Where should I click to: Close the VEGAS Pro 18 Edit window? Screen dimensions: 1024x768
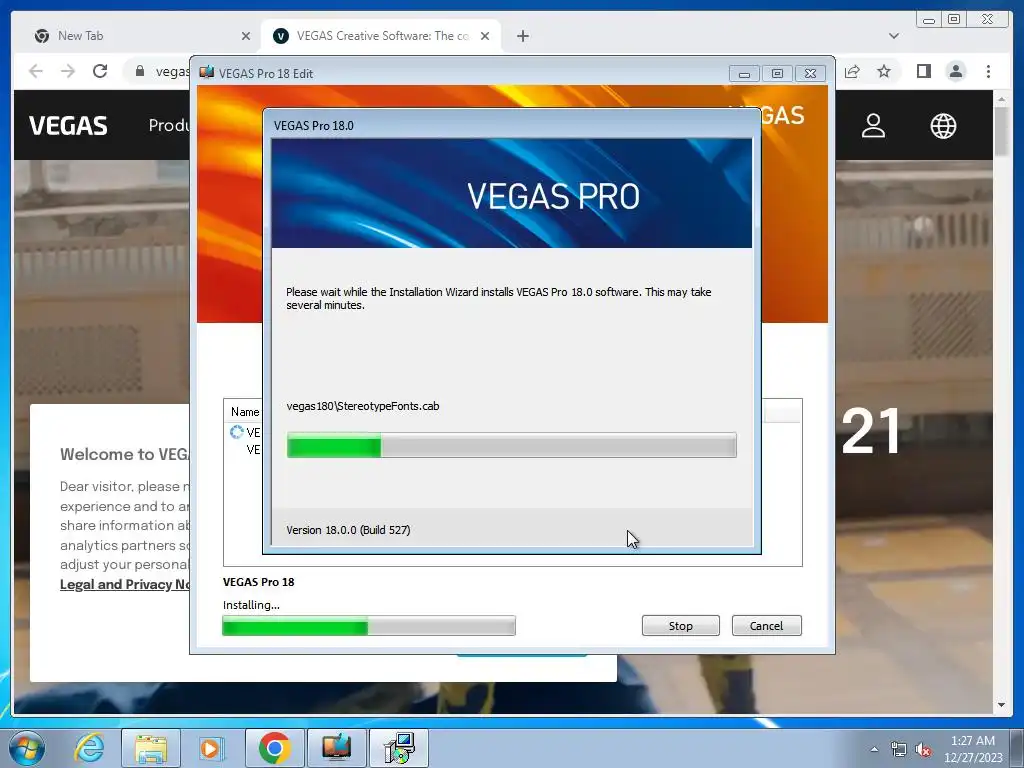(810, 74)
